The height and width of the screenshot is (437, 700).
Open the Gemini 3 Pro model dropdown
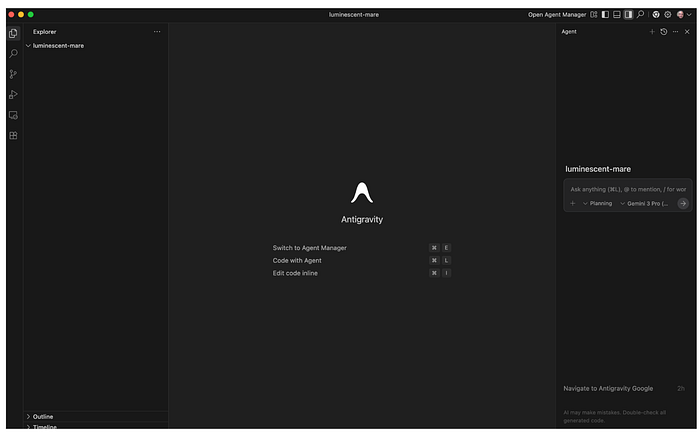coord(644,204)
